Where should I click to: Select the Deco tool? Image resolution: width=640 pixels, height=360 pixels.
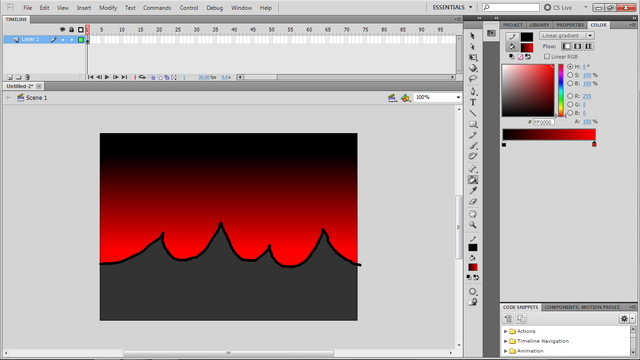pos(473,156)
